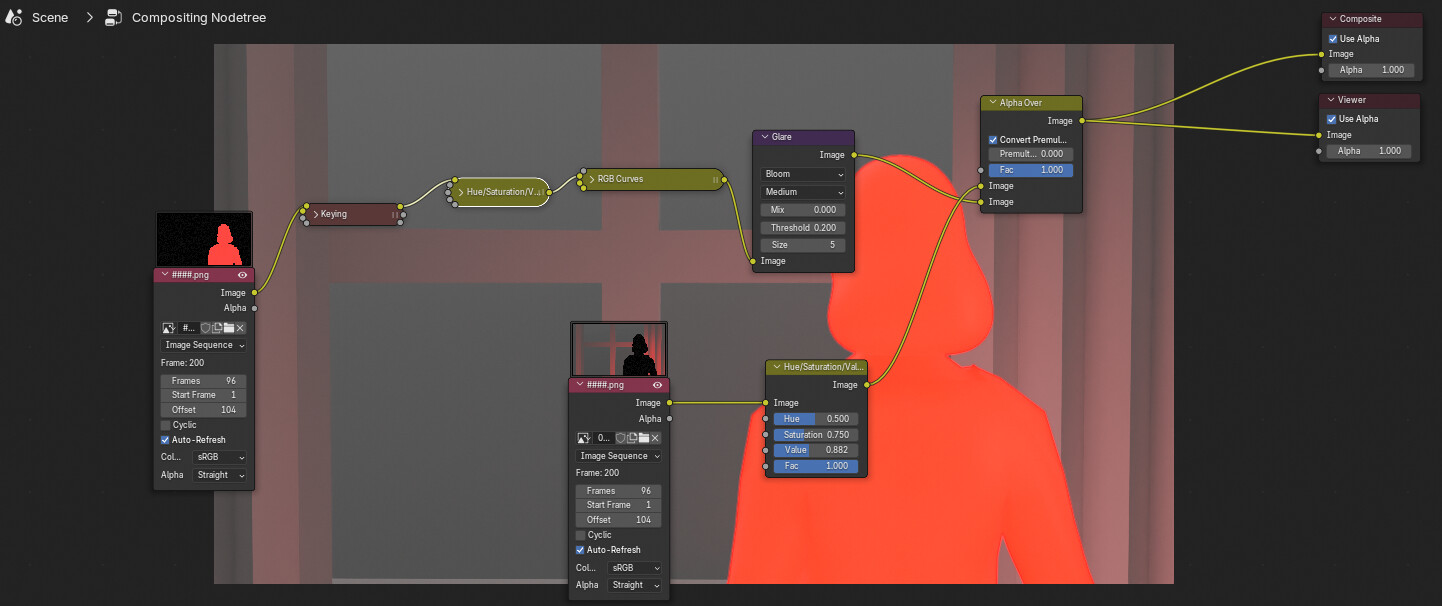Click the Alpha 1.000 field in Composite node
This screenshot has width=1442, height=606.
(1371, 71)
